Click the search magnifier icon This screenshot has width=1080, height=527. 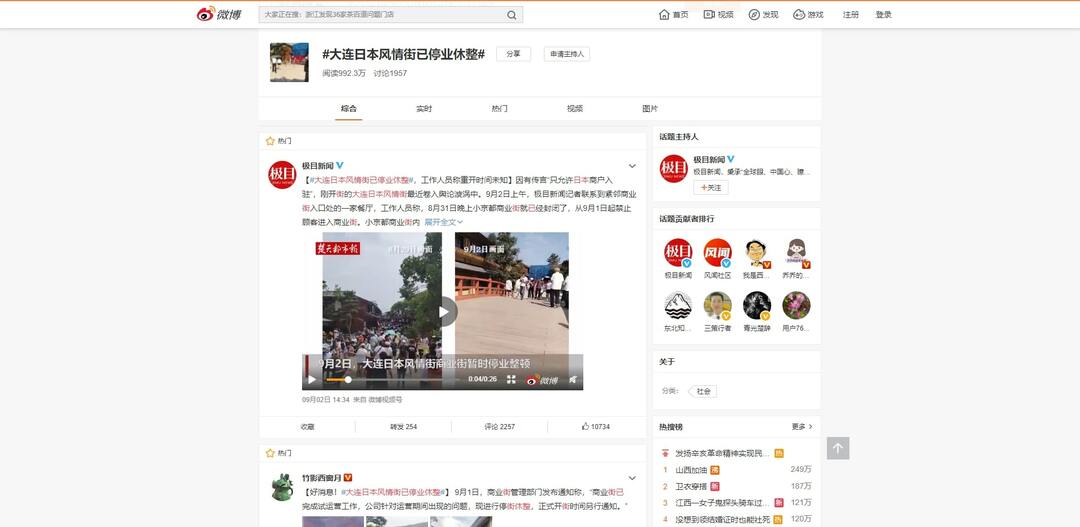512,15
